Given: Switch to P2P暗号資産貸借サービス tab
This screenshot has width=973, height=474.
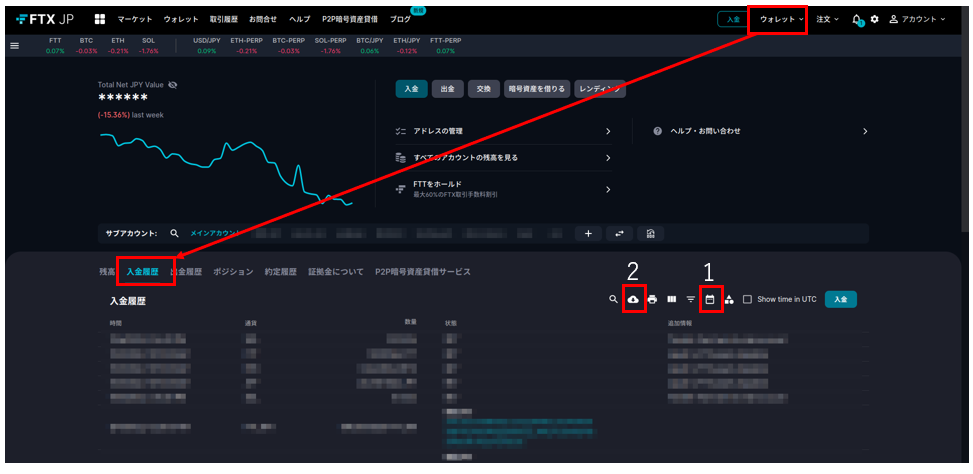Looking at the screenshot, I should (423, 272).
